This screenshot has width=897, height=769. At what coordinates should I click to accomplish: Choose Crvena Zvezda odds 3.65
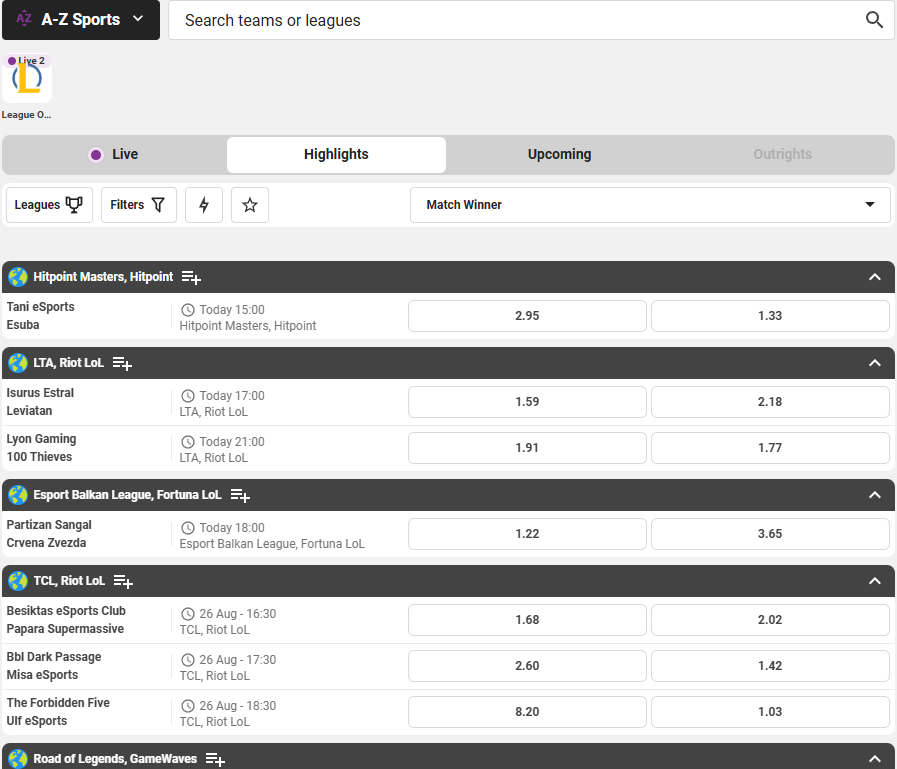tap(770, 534)
